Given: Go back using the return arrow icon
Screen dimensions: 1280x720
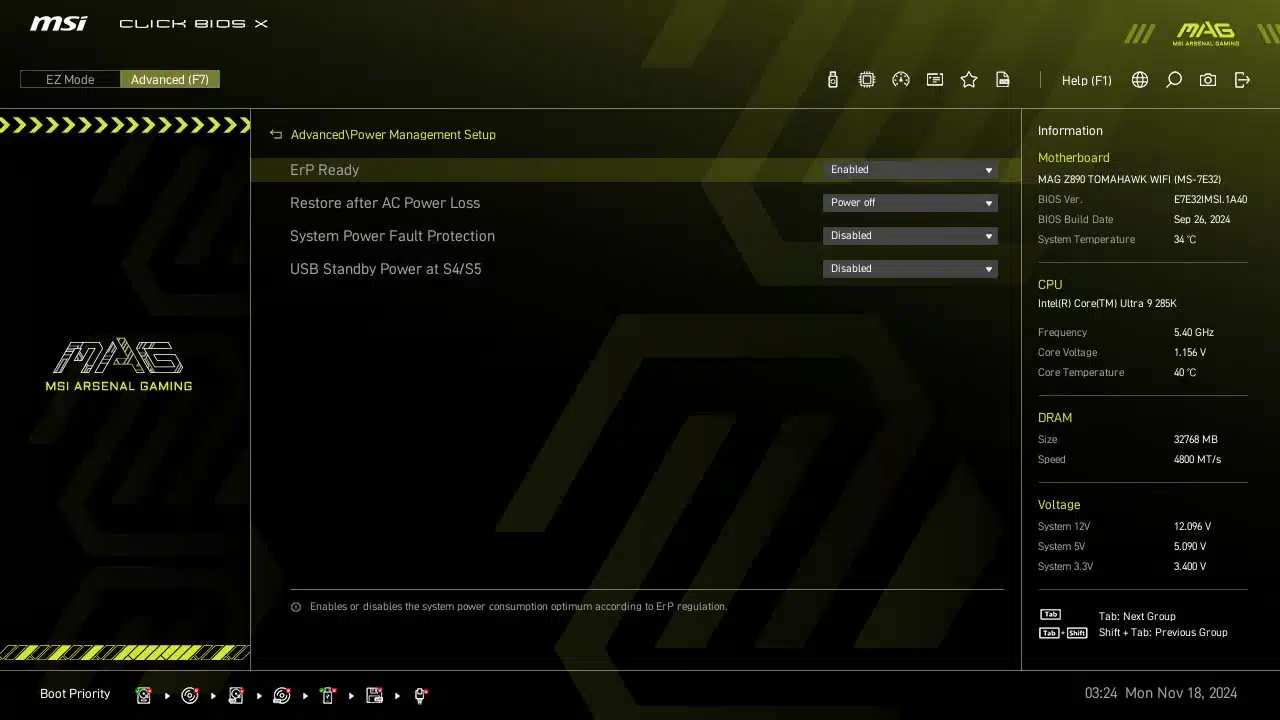Looking at the screenshot, I should [x=276, y=134].
